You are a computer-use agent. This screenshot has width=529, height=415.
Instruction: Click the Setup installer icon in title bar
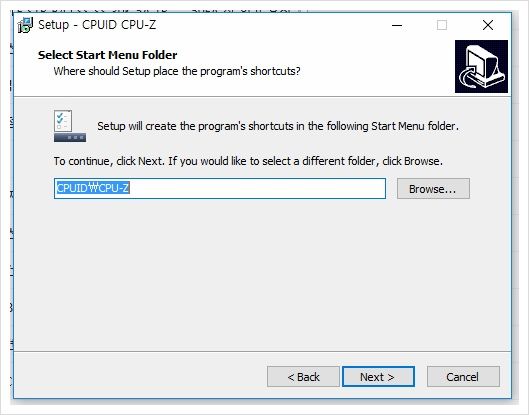pyautogui.click(x=25, y=25)
